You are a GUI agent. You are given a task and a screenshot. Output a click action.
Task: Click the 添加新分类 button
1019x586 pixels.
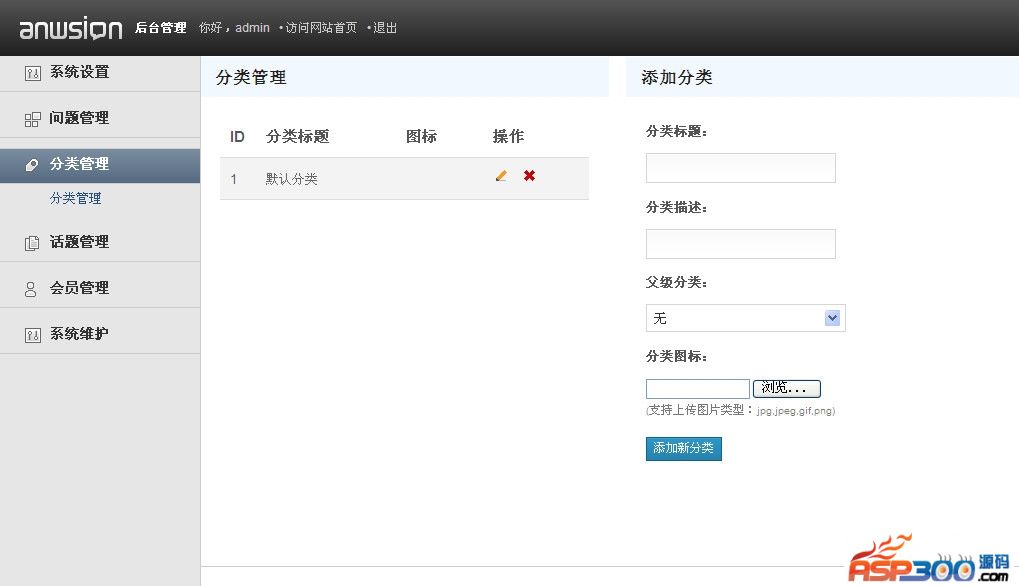pyautogui.click(x=684, y=448)
